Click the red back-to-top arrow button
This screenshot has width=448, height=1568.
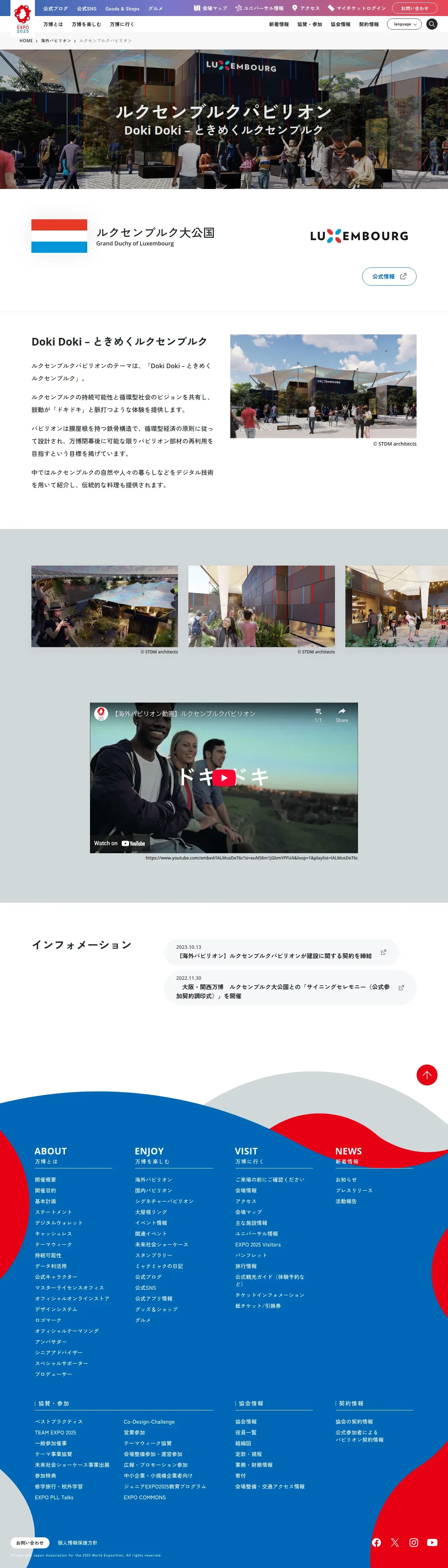click(x=427, y=1074)
